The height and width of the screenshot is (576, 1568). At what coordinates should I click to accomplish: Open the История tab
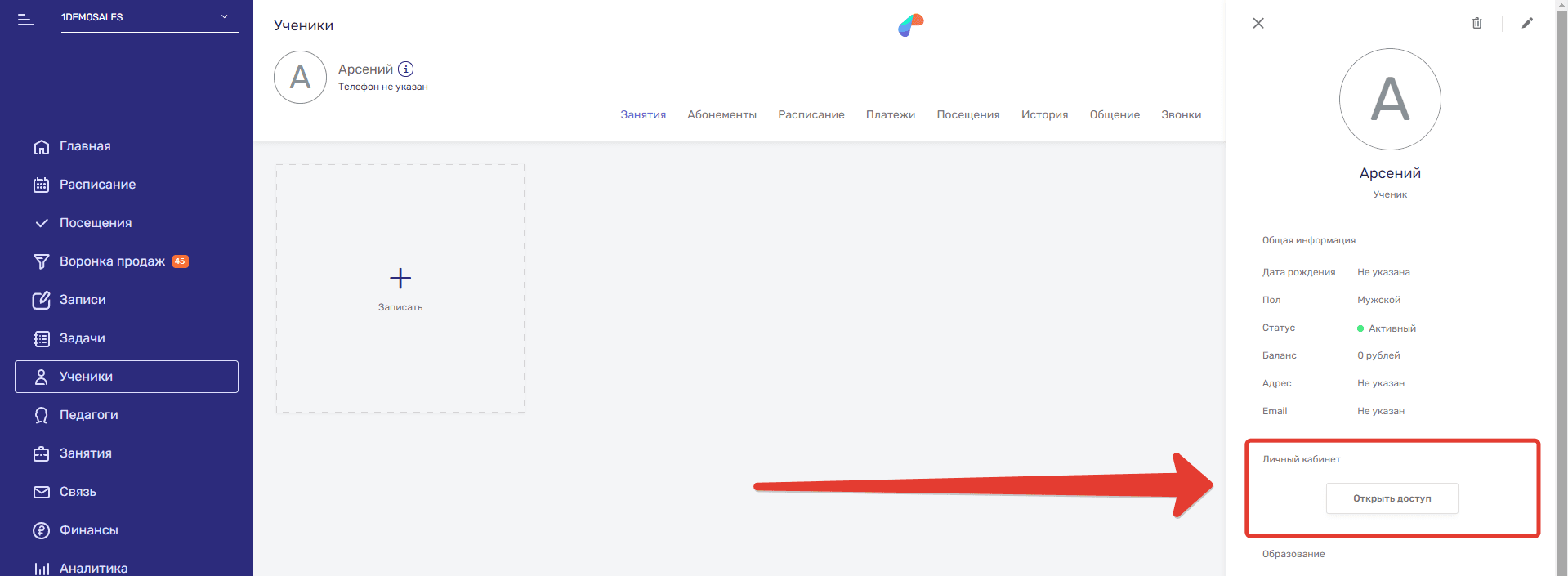point(1044,114)
